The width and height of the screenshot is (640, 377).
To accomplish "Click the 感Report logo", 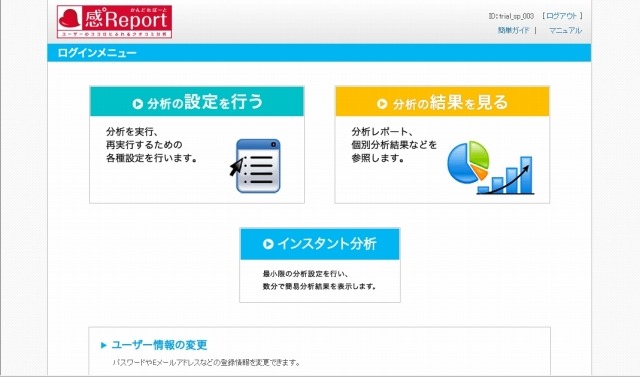I will (x=114, y=22).
